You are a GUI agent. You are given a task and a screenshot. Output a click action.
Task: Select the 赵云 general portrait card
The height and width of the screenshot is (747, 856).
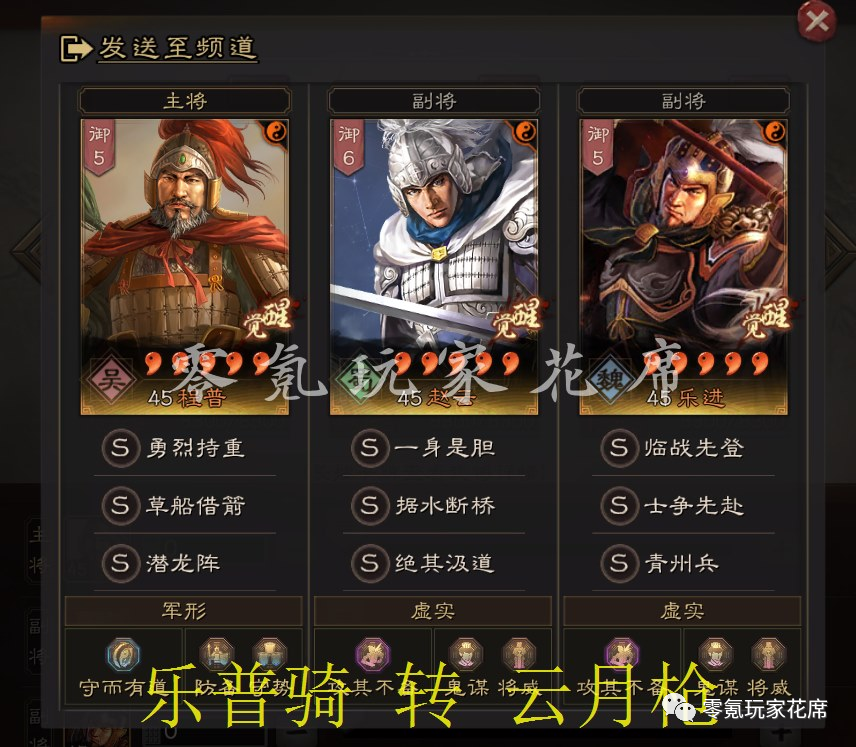pyautogui.click(x=434, y=266)
